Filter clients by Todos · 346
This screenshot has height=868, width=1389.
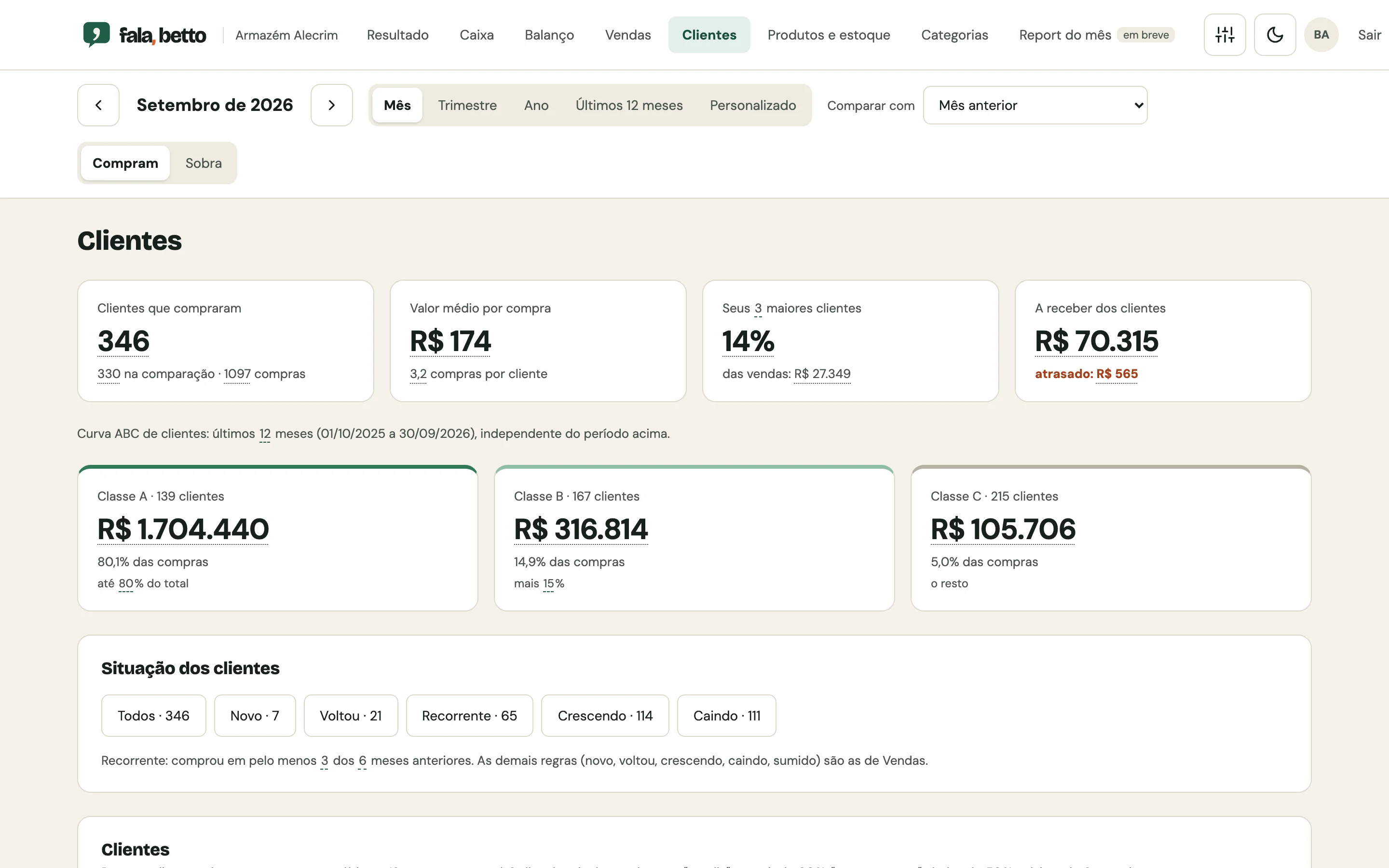click(x=153, y=715)
